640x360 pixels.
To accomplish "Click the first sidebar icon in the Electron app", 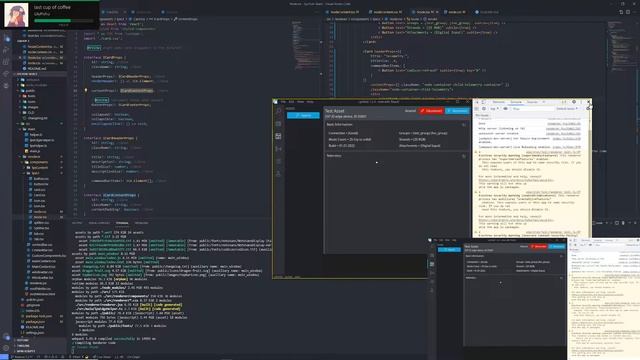I will (278, 111).
